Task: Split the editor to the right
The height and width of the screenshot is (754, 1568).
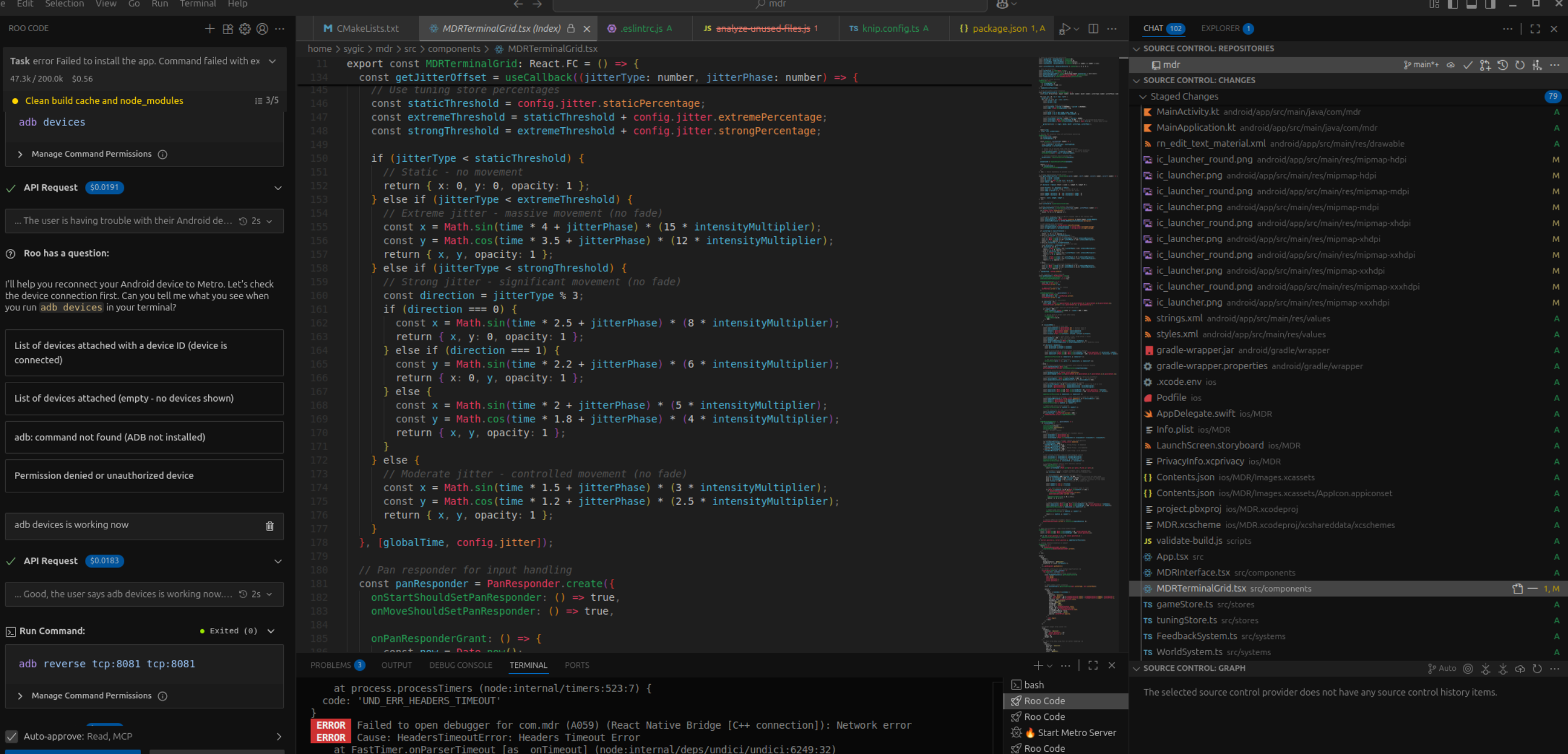Action: [x=1093, y=29]
